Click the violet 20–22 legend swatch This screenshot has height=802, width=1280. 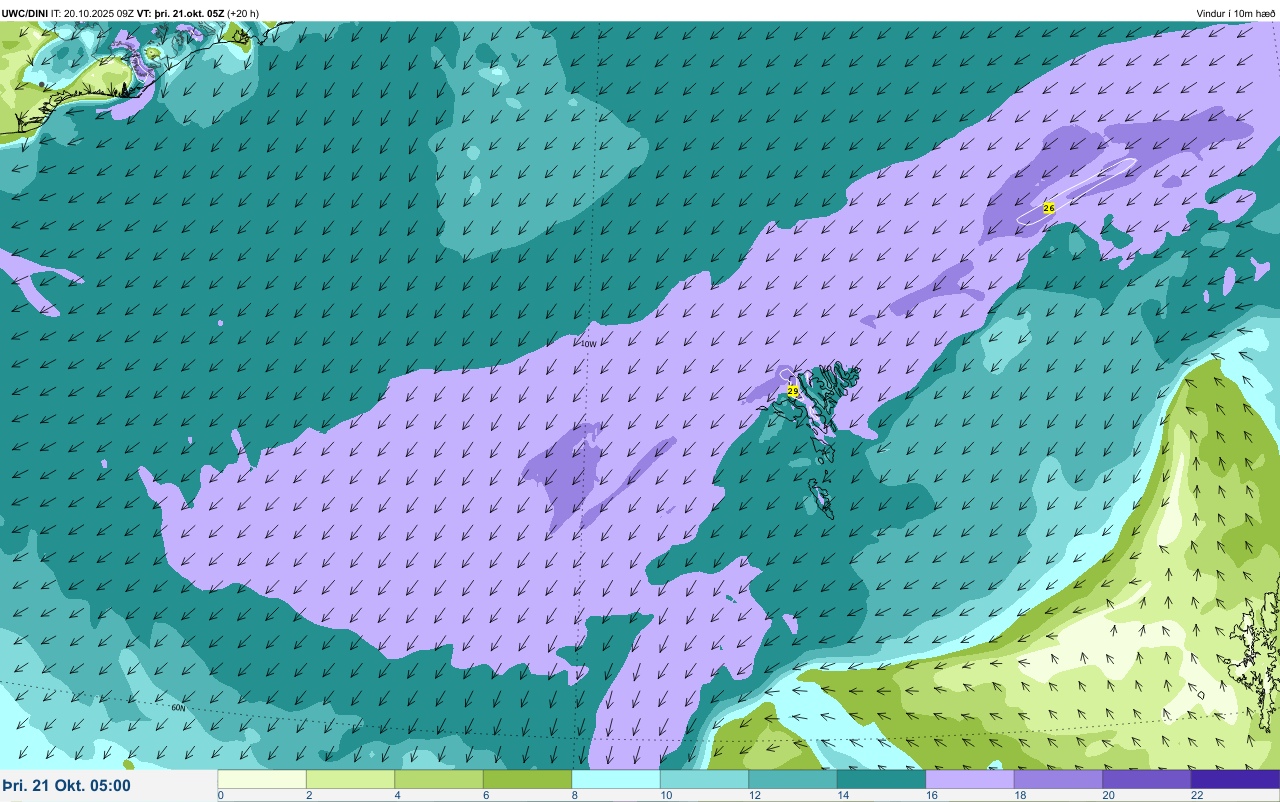1147,779
